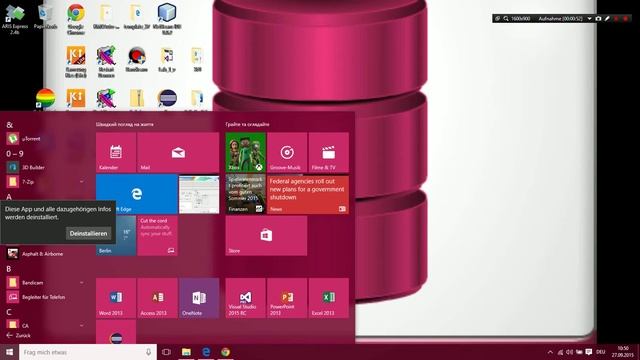This screenshot has height=360, width=640.
Task: Click the microphone icon in the search box
Action: click(x=148, y=352)
